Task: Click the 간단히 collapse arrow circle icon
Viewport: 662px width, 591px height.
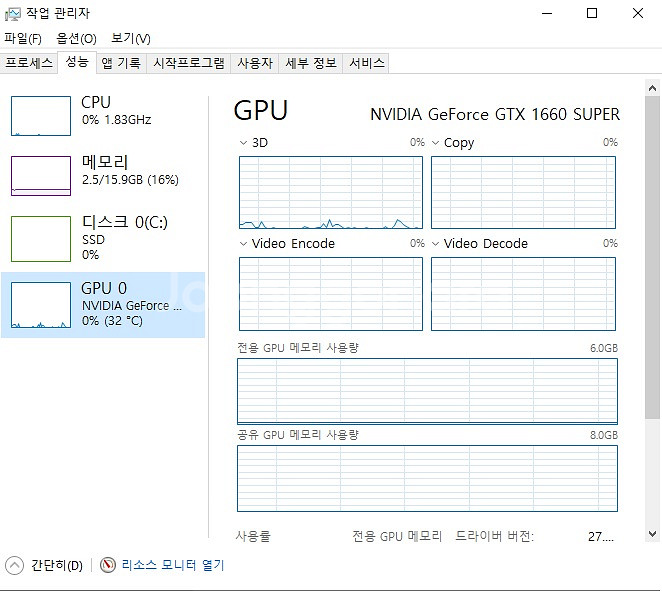Action: coord(14,565)
